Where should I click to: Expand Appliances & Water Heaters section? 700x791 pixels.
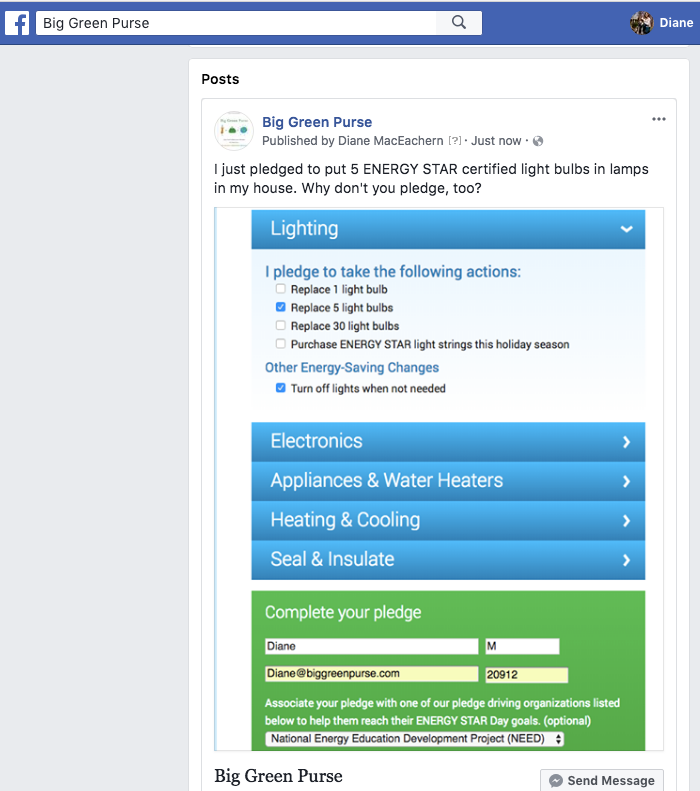[x=448, y=481]
